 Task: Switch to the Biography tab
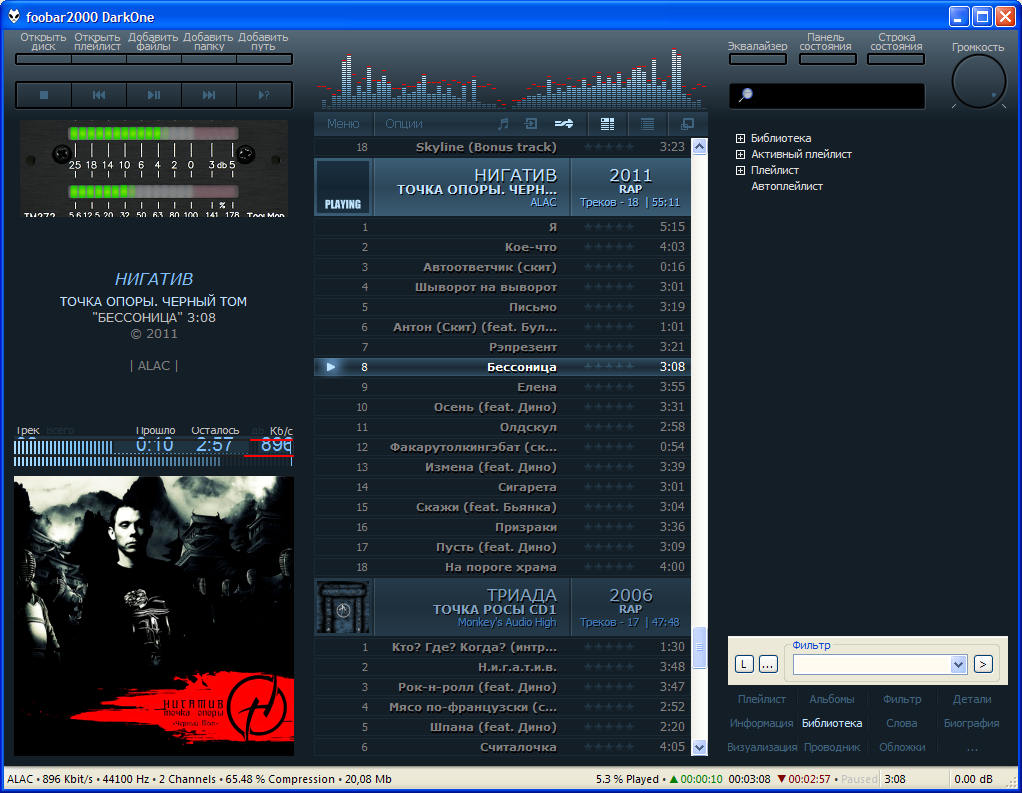tap(972, 723)
